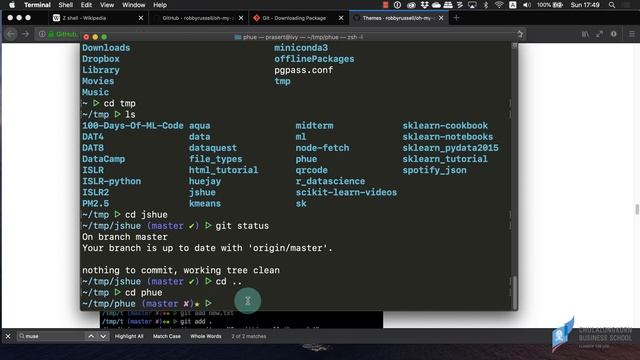Go to previous find match
The image size is (640, 360).
[x=91, y=336]
